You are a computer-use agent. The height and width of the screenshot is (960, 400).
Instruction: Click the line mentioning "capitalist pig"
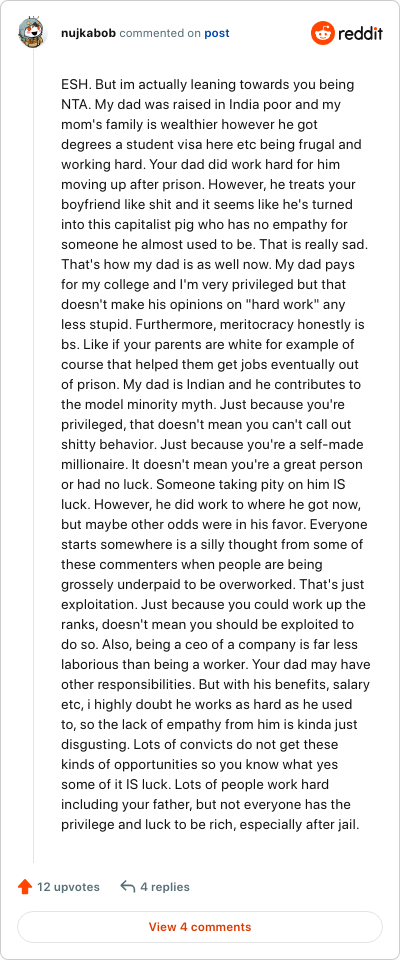pos(205,225)
